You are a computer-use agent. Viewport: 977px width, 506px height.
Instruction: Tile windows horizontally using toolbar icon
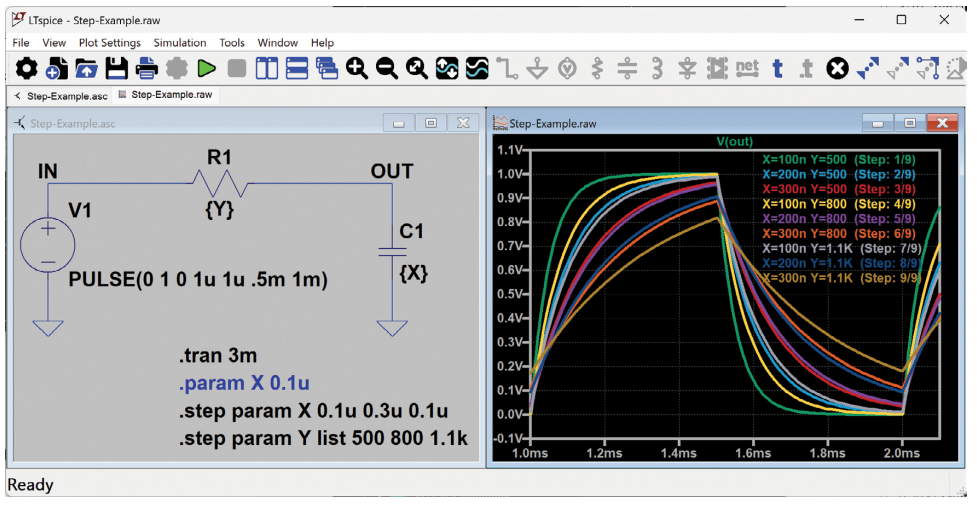coord(297,68)
